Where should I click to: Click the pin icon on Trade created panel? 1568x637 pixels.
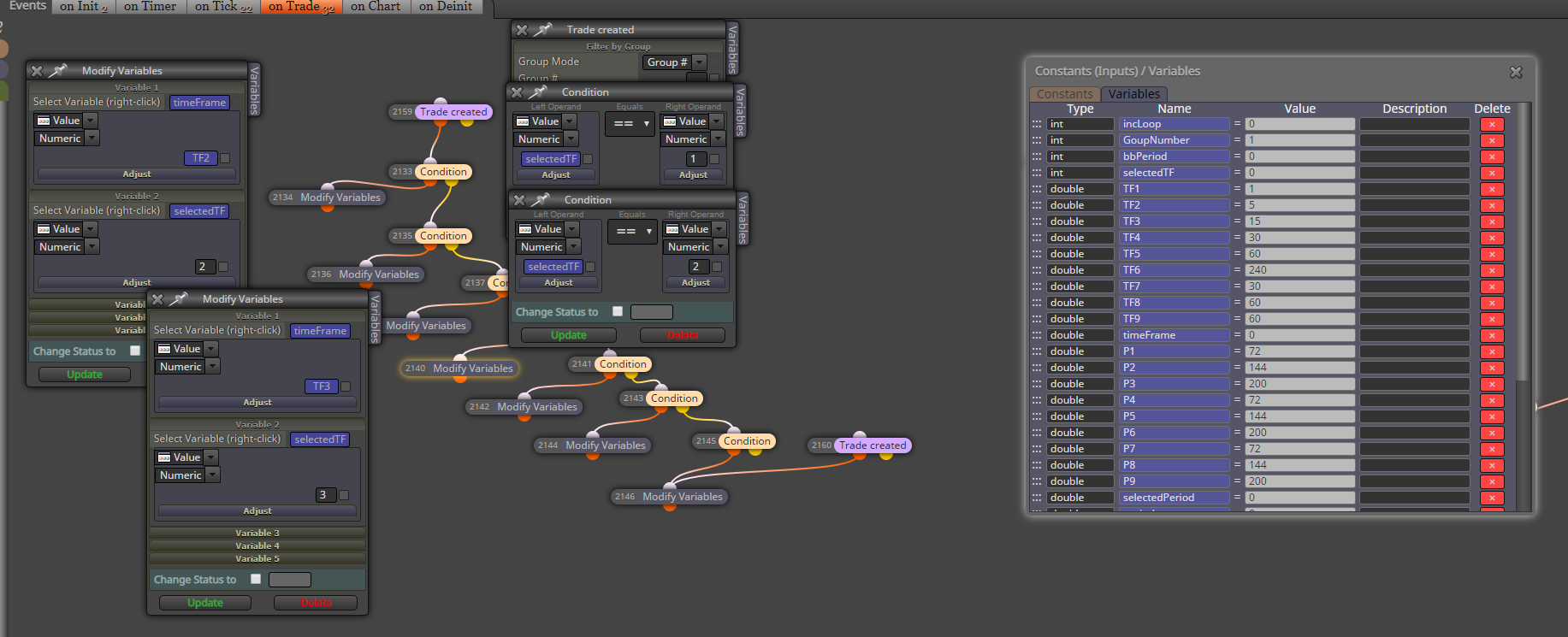[x=543, y=30]
